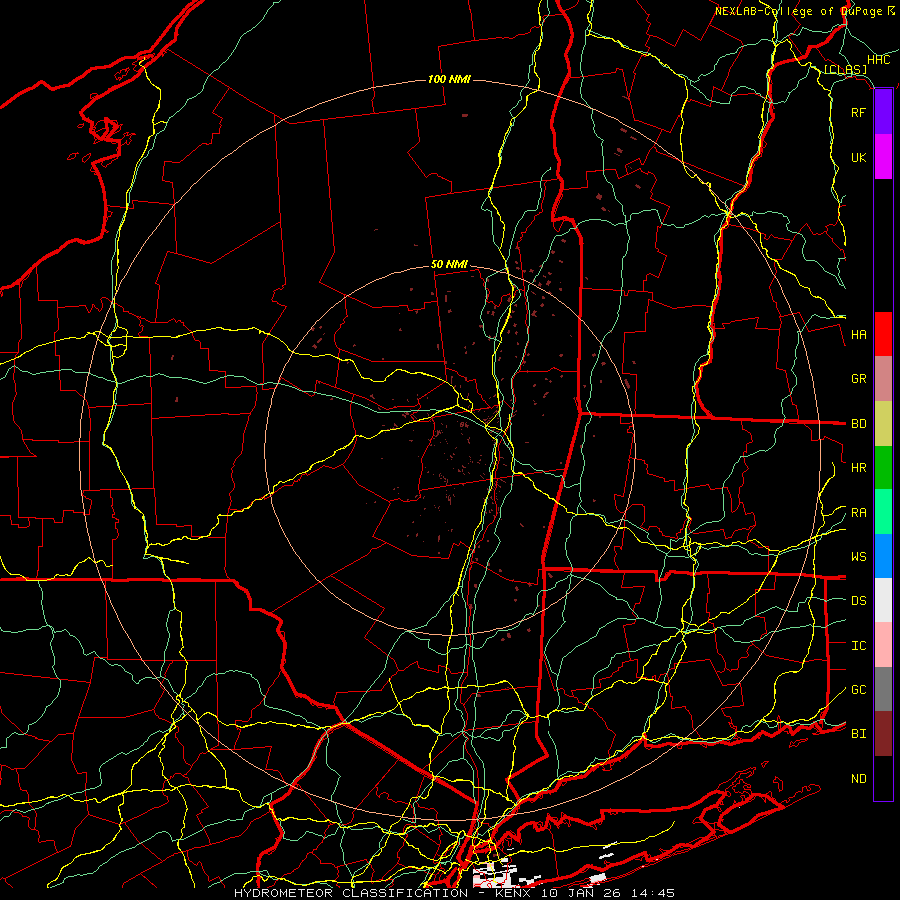900x900 pixels.
Task: Click the 'HA' legend label
Action: tap(858, 335)
